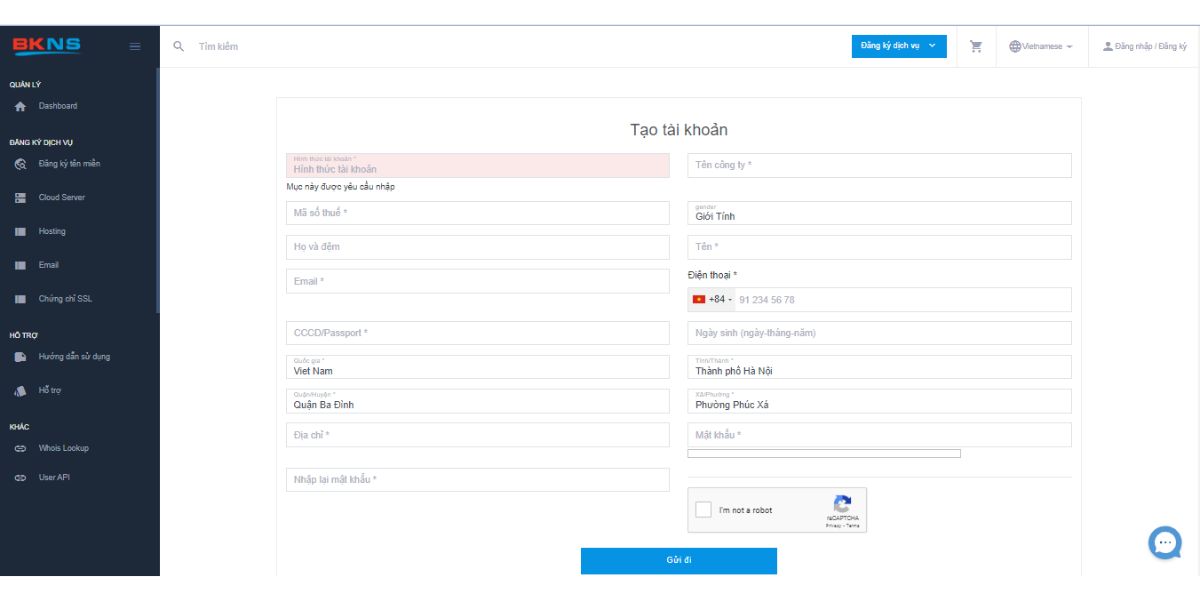The width and height of the screenshot is (1200, 600).
Task: Click the Chứng chỉ SSL icon
Action: pos(20,299)
